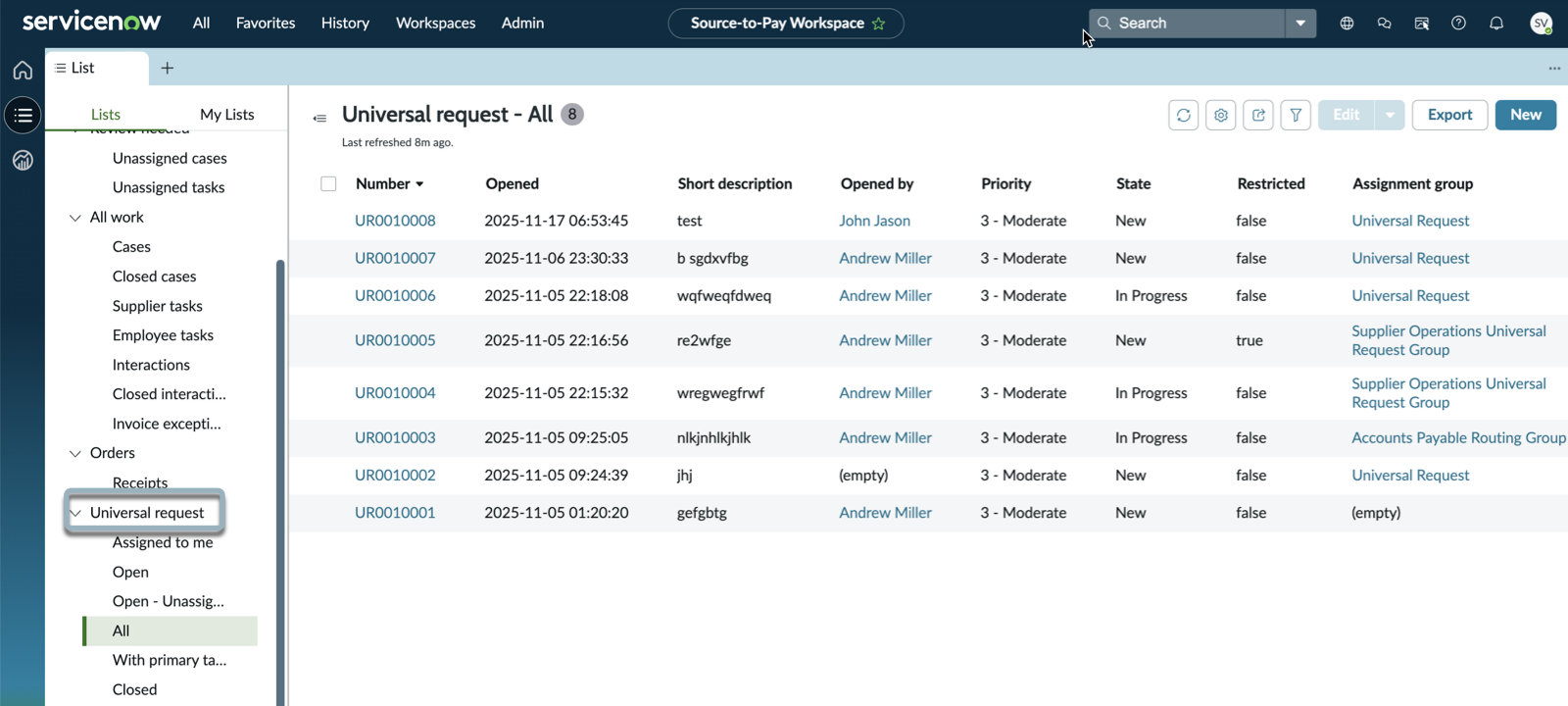The image size is (1568, 706).
Task: Collapse the list navigation panel icon
Action: click(x=319, y=118)
